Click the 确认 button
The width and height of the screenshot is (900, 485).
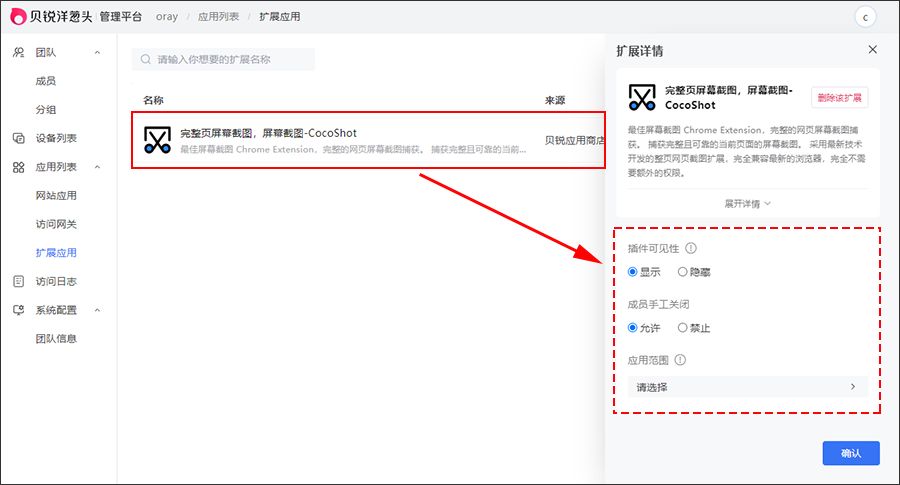point(851,453)
